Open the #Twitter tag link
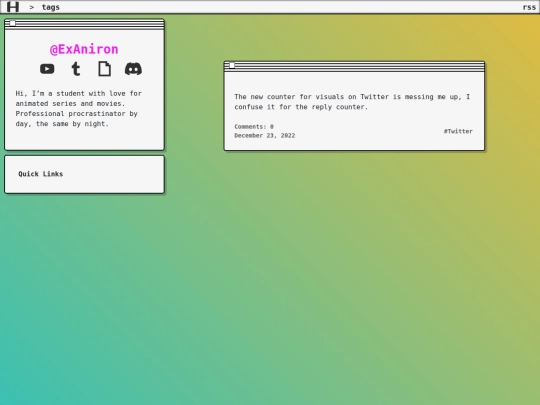The width and height of the screenshot is (540, 405). pyautogui.click(x=458, y=131)
